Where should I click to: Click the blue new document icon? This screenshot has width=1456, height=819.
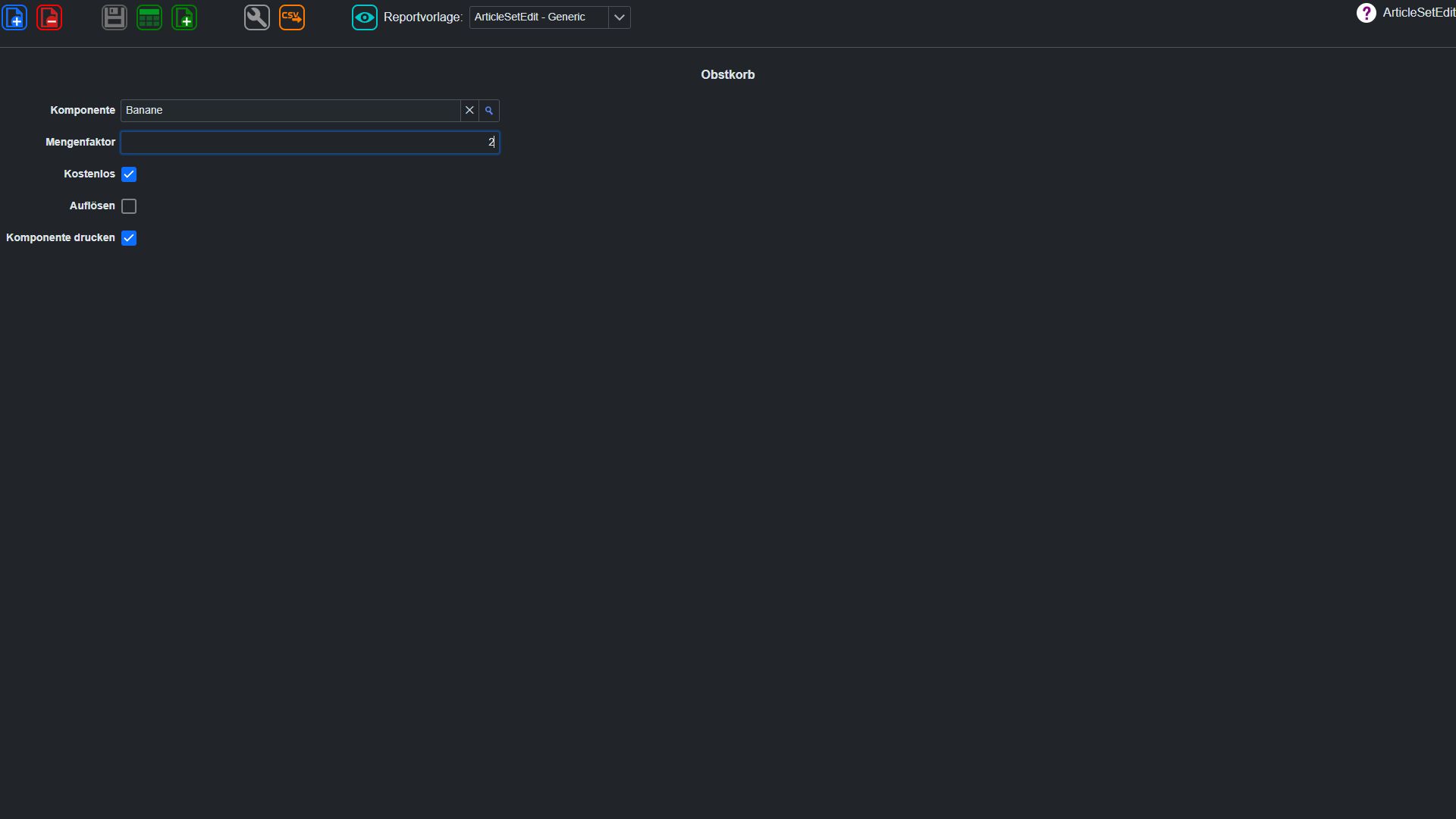click(14, 17)
